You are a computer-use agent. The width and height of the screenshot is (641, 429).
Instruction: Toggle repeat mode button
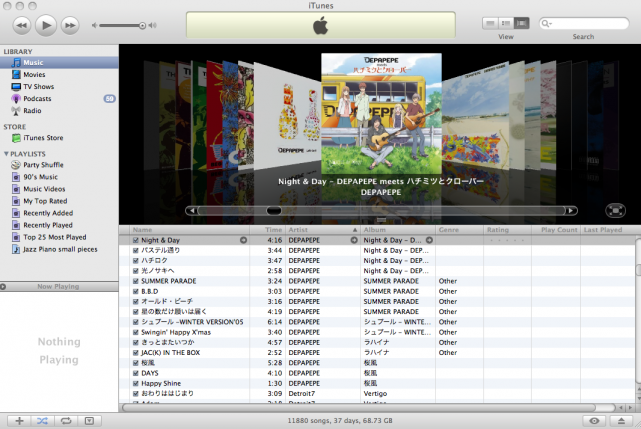pos(66,421)
